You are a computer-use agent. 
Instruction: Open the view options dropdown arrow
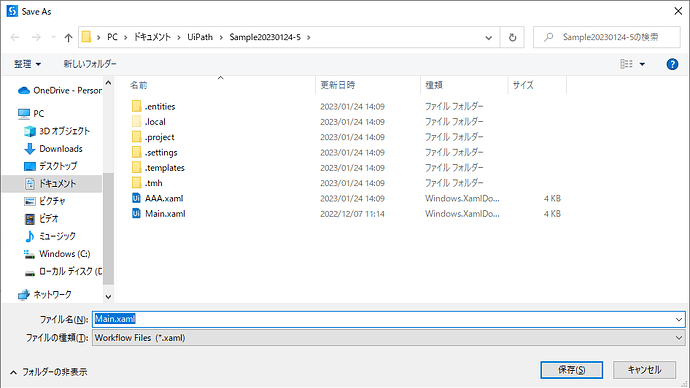pos(642,64)
